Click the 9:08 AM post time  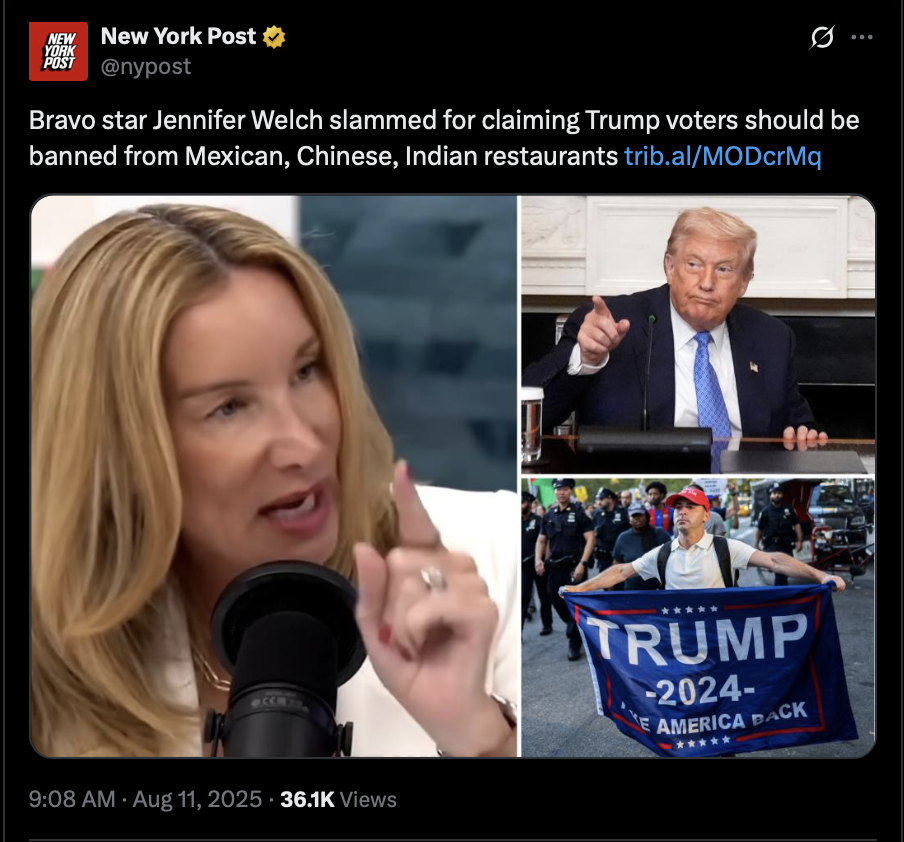click(72, 799)
